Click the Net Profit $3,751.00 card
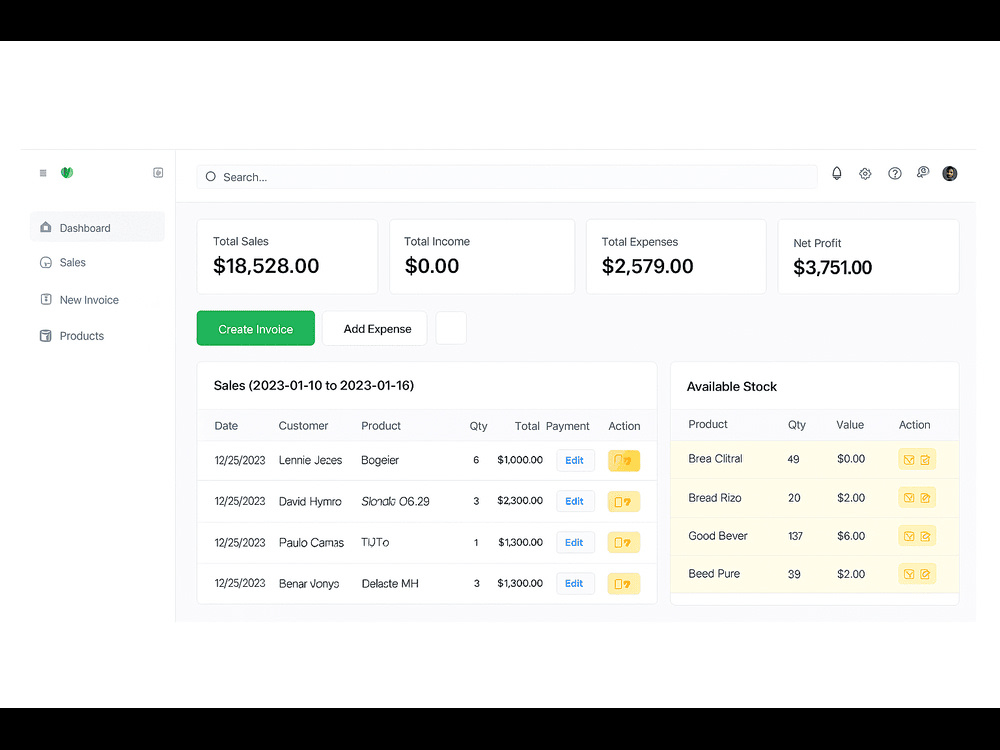The image size is (1000, 750). pyautogui.click(x=869, y=256)
